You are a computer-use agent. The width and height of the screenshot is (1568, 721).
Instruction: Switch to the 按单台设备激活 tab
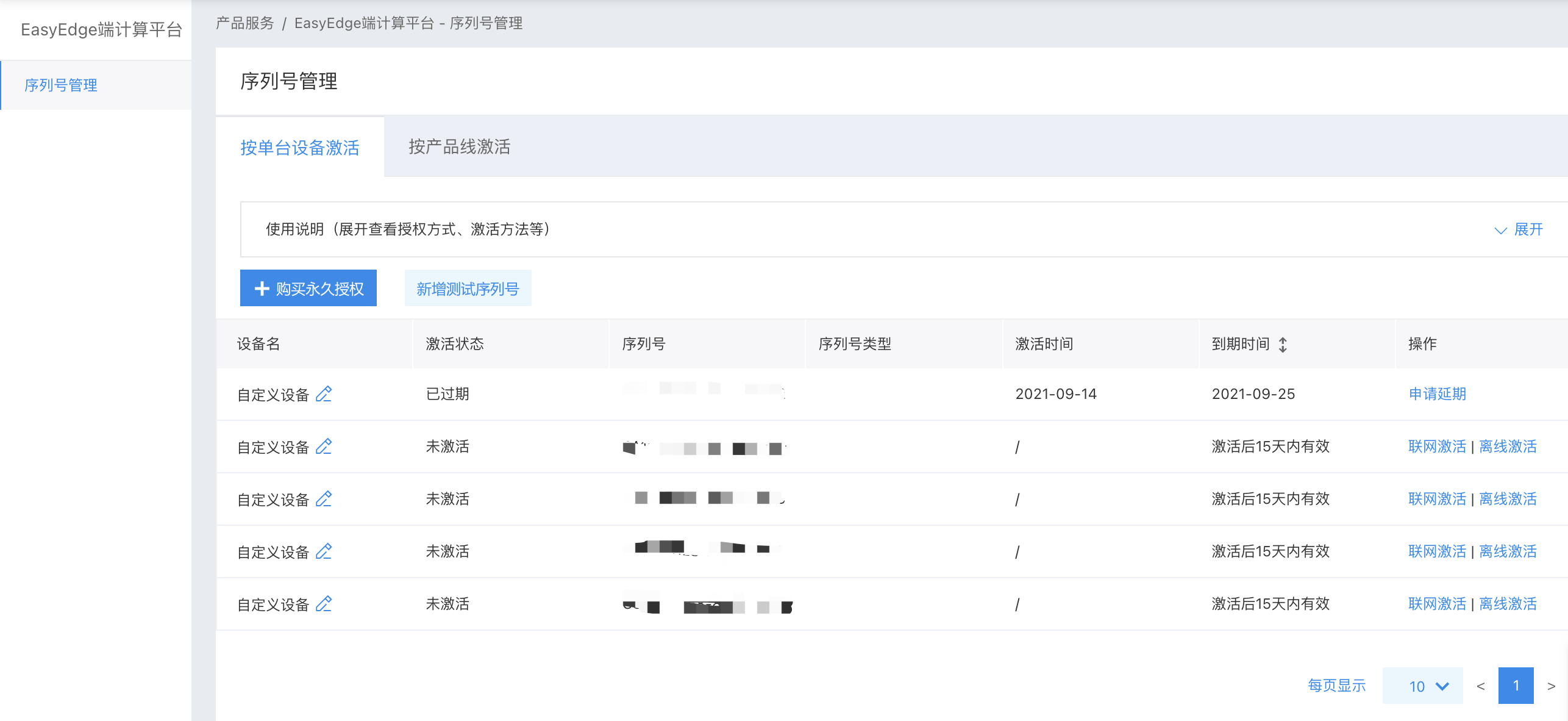pos(300,147)
